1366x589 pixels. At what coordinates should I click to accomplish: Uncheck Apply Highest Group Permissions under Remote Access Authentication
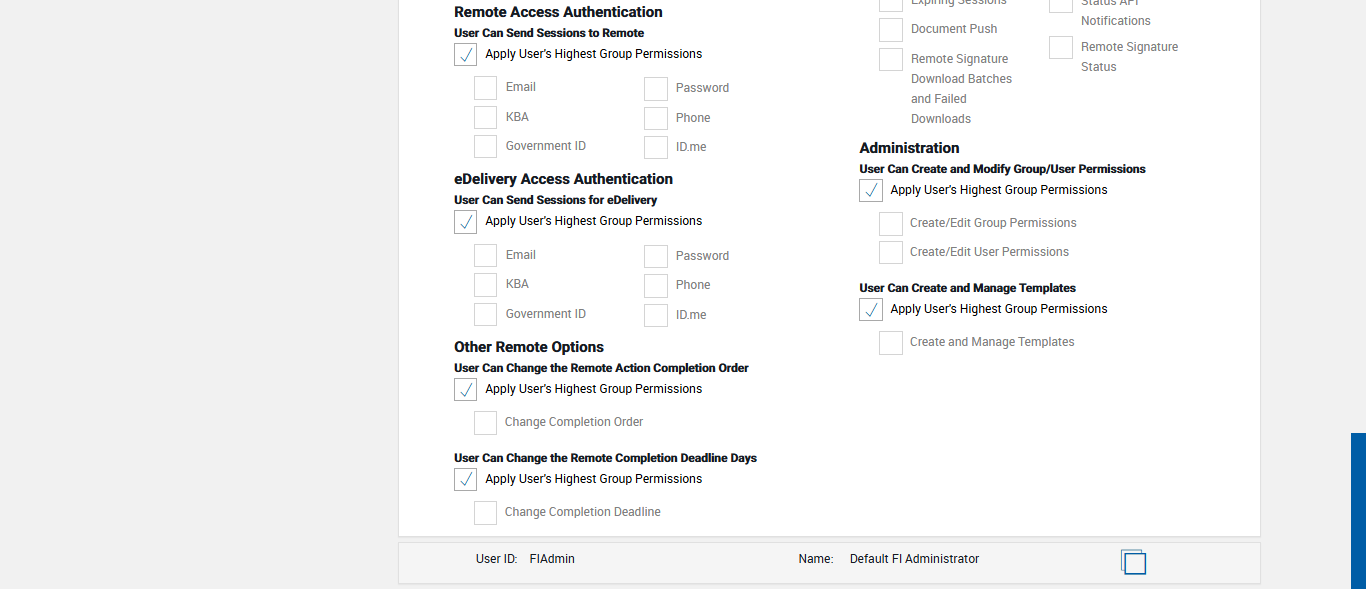coord(466,55)
